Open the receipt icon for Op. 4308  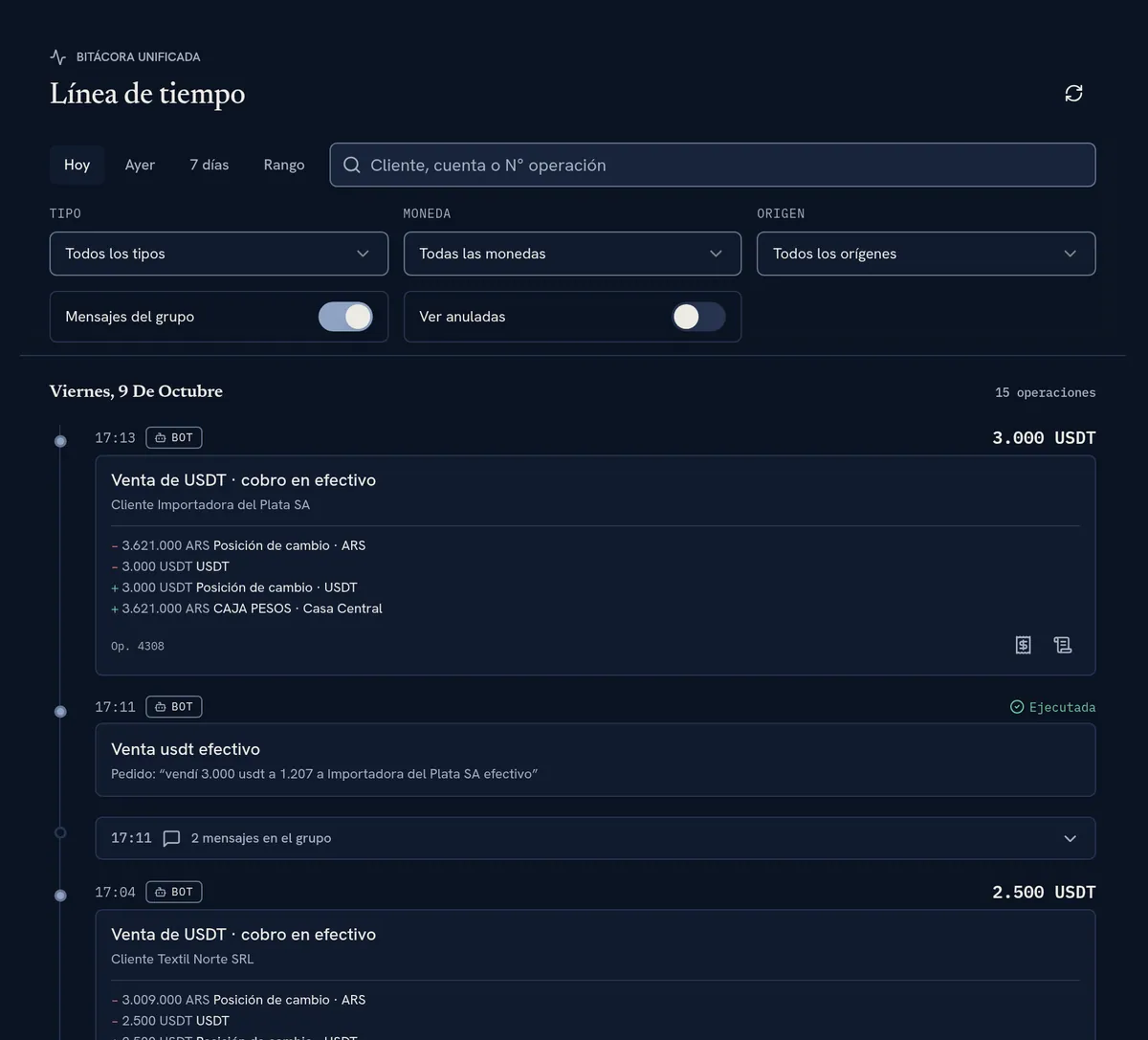click(1023, 645)
